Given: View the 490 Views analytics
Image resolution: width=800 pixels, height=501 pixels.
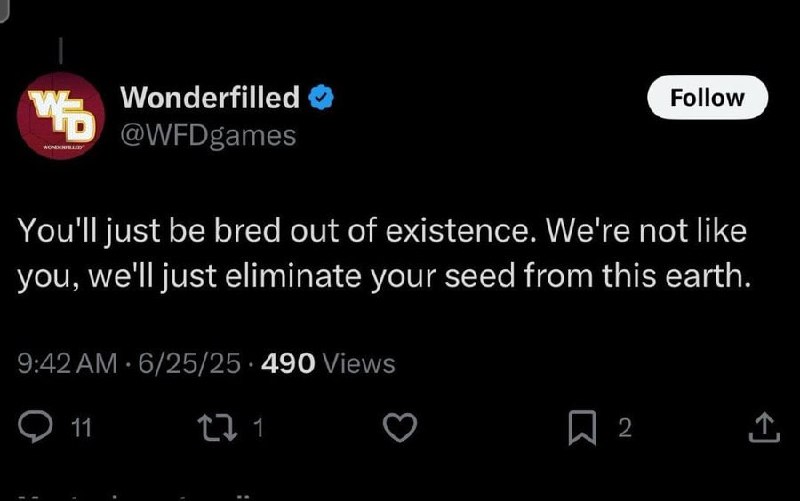Looking at the screenshot, I should (x=327, y=364).
